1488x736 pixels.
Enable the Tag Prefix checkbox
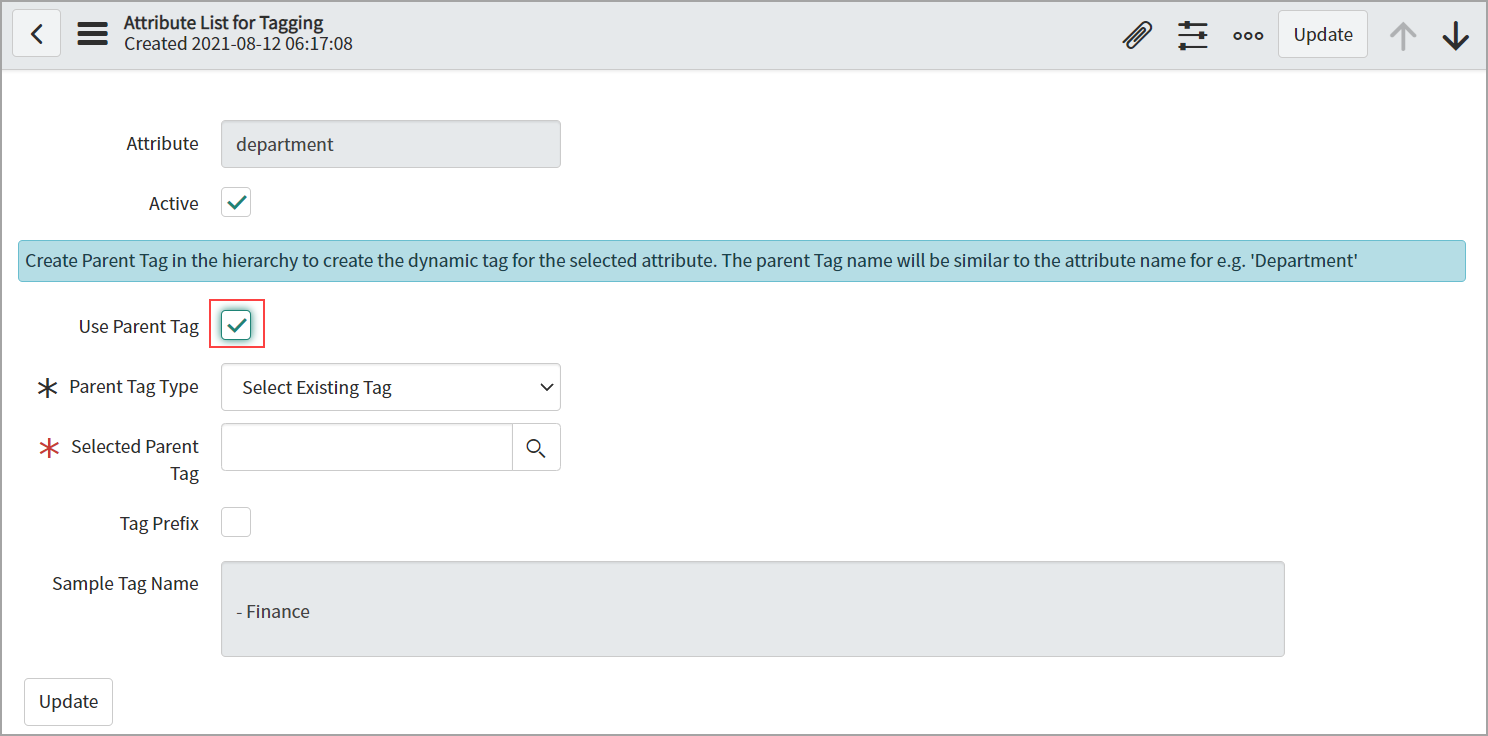pyautogui.click(x=236, y=522)
